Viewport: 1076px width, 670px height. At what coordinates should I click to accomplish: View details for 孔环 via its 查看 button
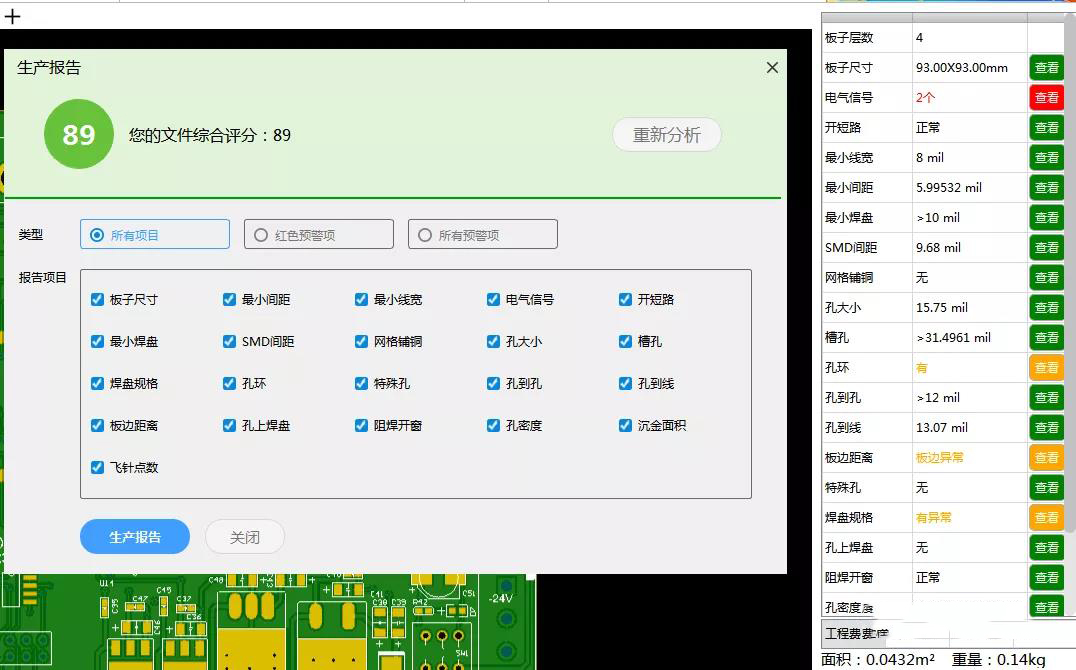click(x=1046, y=367)
